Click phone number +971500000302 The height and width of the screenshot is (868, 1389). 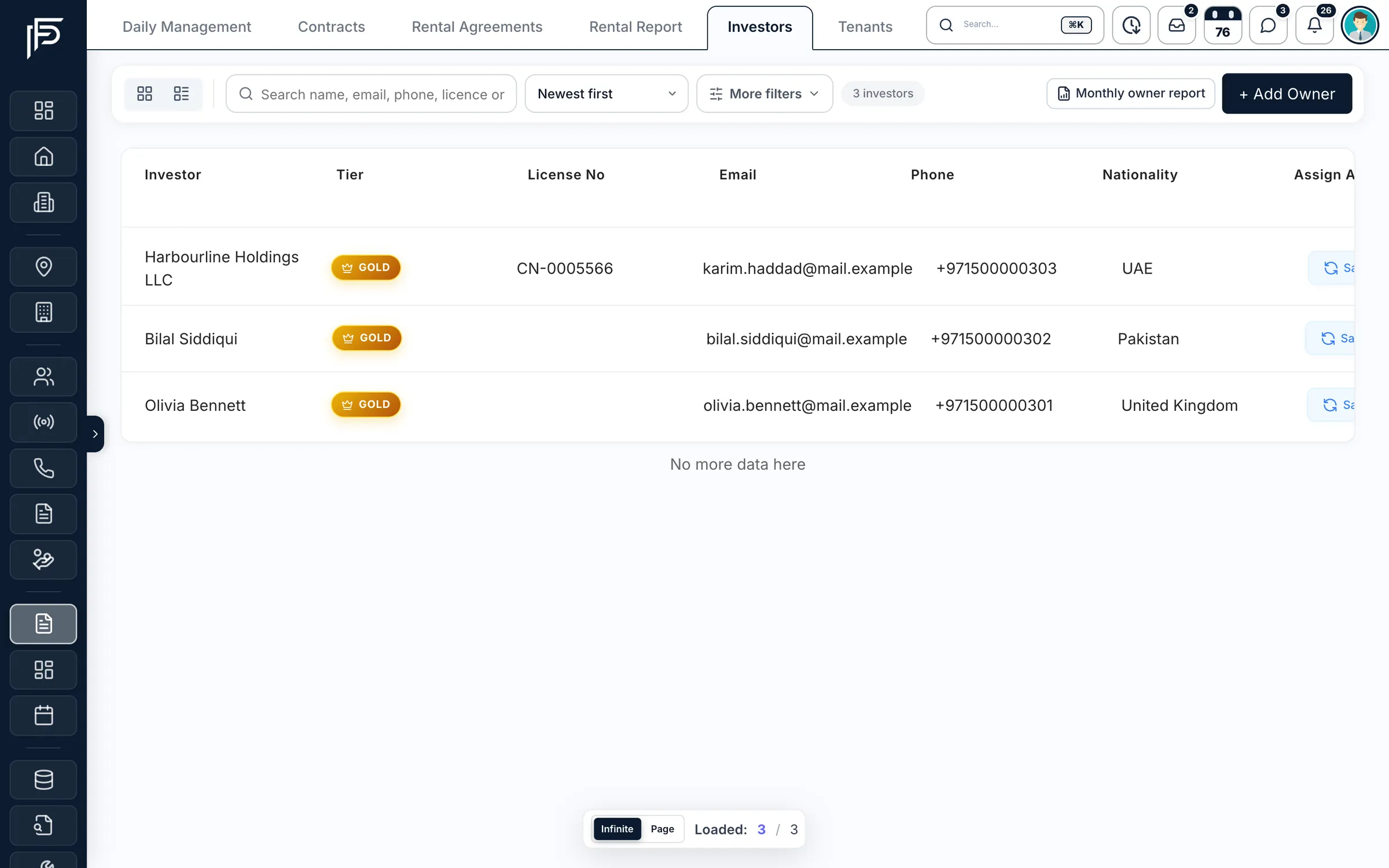[x=991, y=339]
